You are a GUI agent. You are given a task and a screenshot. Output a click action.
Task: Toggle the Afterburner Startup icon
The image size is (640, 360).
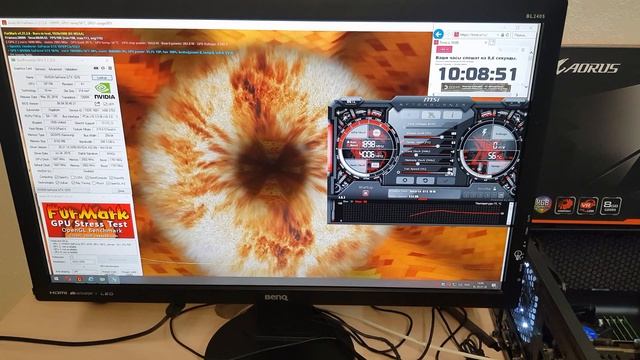pyautogui.click(x=365, y=193)
